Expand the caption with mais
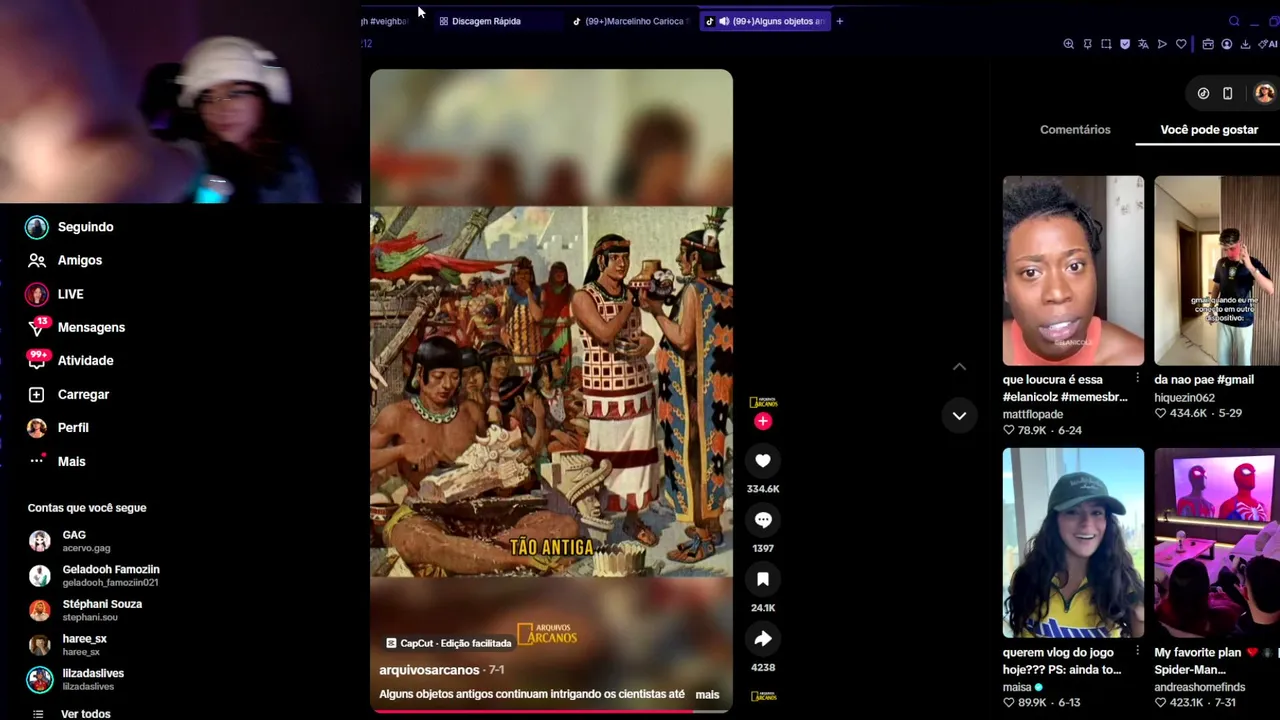1280x720 pixels. (x=707, y=694)
